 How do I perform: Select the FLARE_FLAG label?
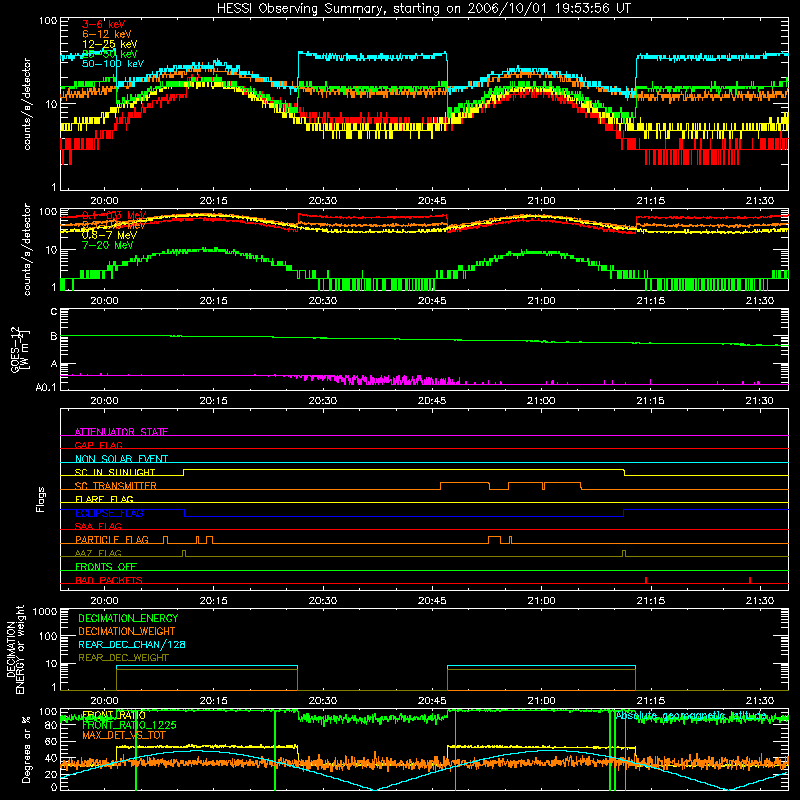click(x=104, y=499)
